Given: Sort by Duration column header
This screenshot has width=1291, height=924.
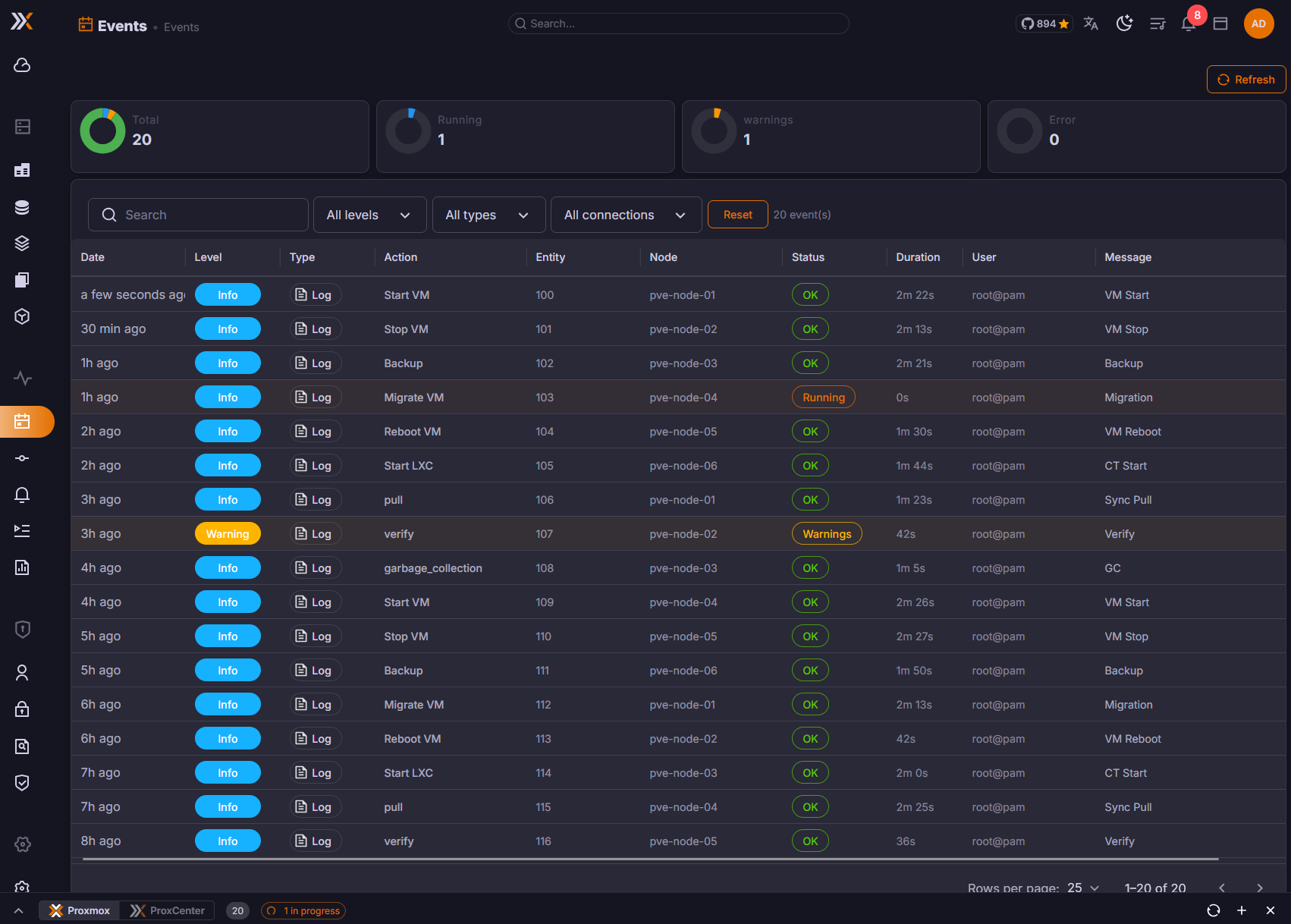Looking at the screenshot, I should tap(918, 257).
